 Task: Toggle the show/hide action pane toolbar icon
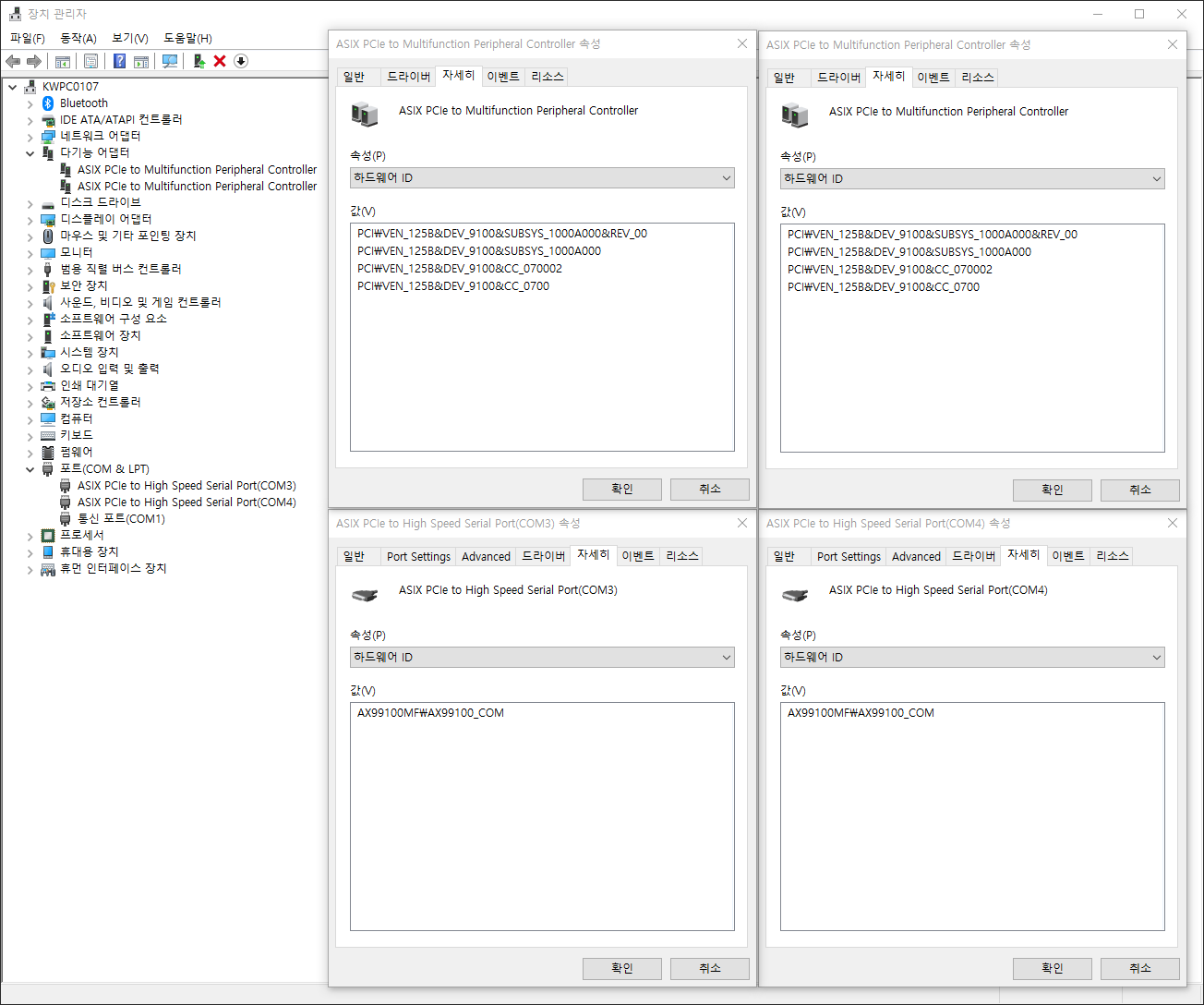[141, 61]
